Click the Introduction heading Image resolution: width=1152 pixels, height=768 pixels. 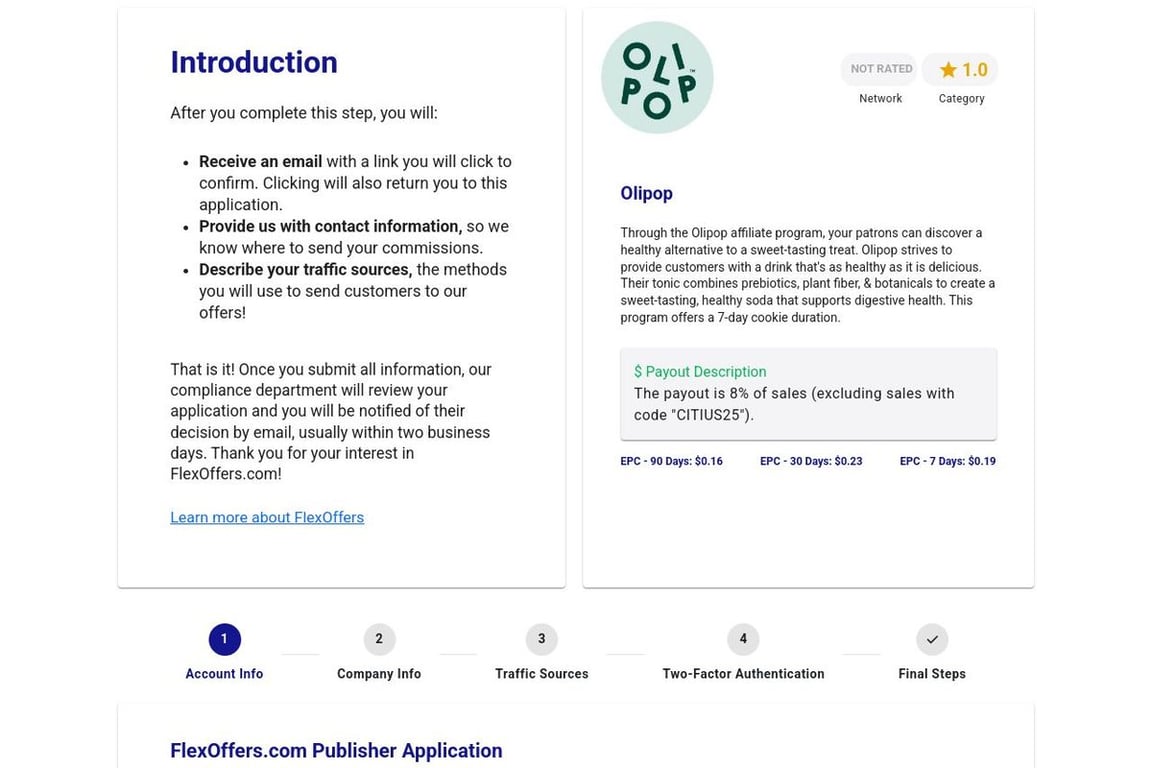[254, 62]
